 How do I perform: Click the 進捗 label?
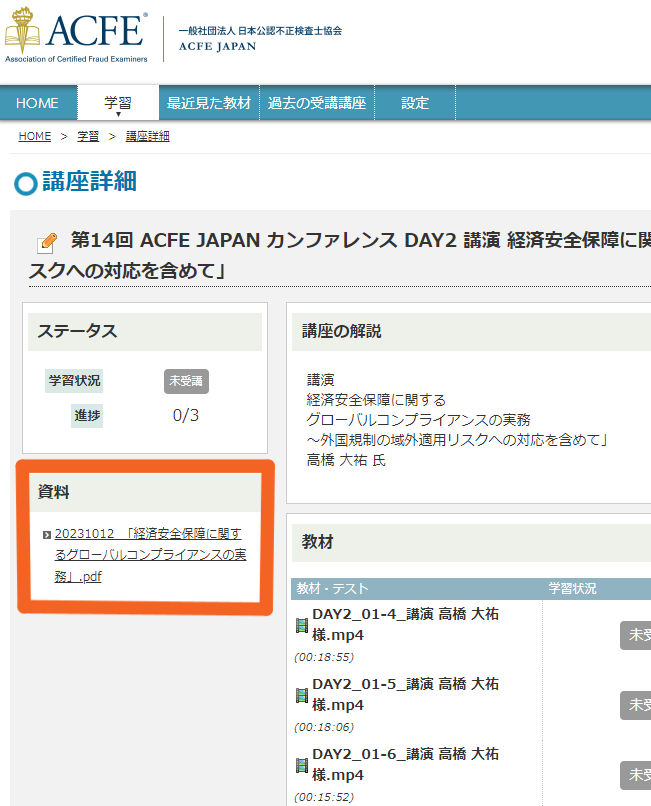click(x=87, y=415)
